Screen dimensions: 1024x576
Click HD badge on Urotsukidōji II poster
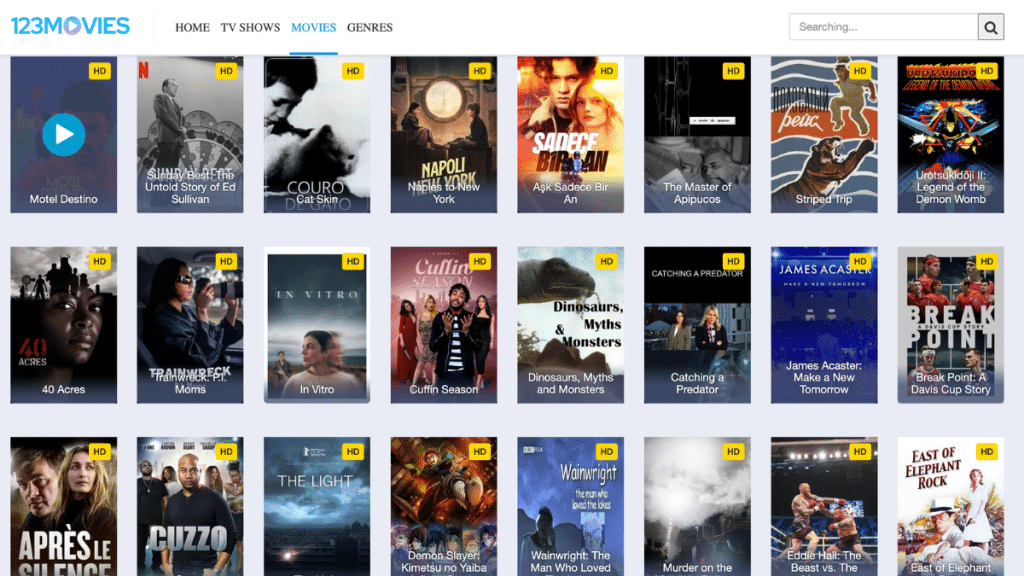point(986,71)
